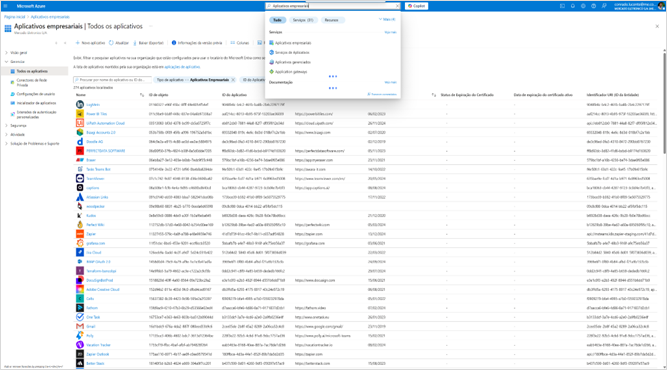Open the UiPath Automation Cloud app

pos(105,123)
